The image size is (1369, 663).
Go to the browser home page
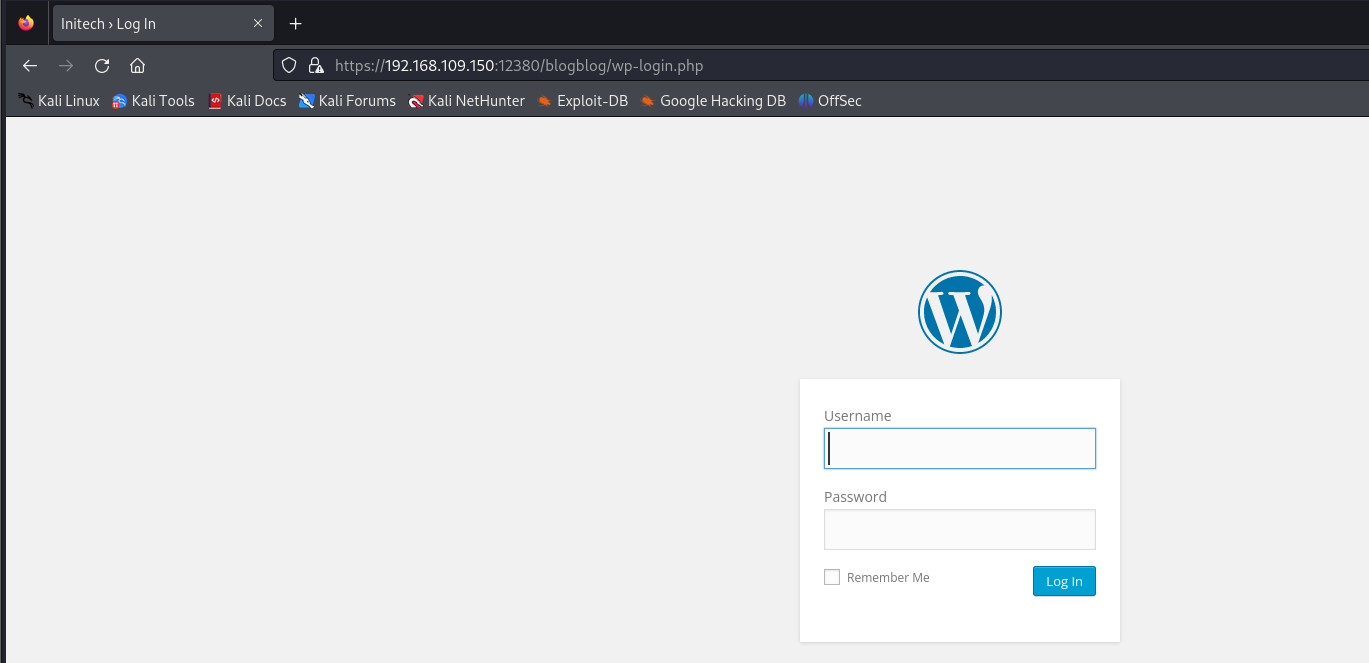pyautogui.click(x=138, y=66)
